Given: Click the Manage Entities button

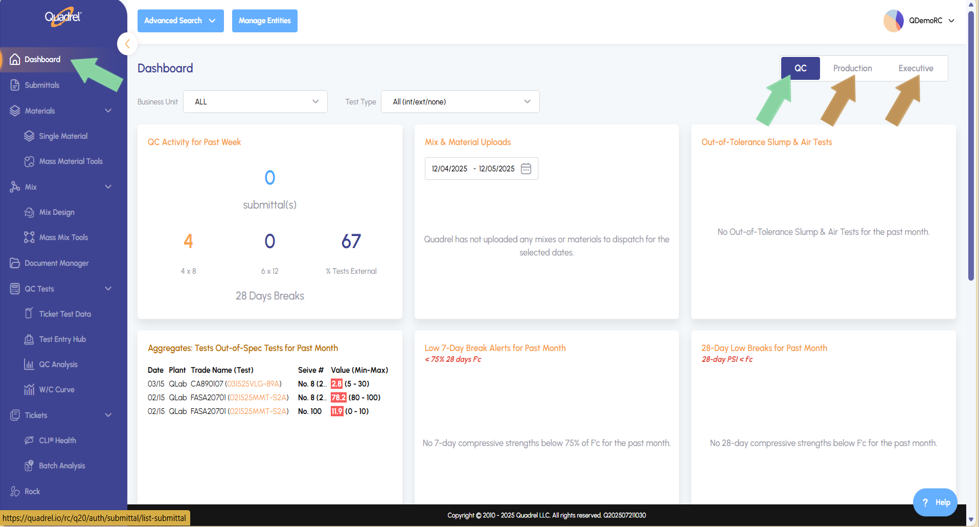Looking at the screenshot, I should point(265,21).
